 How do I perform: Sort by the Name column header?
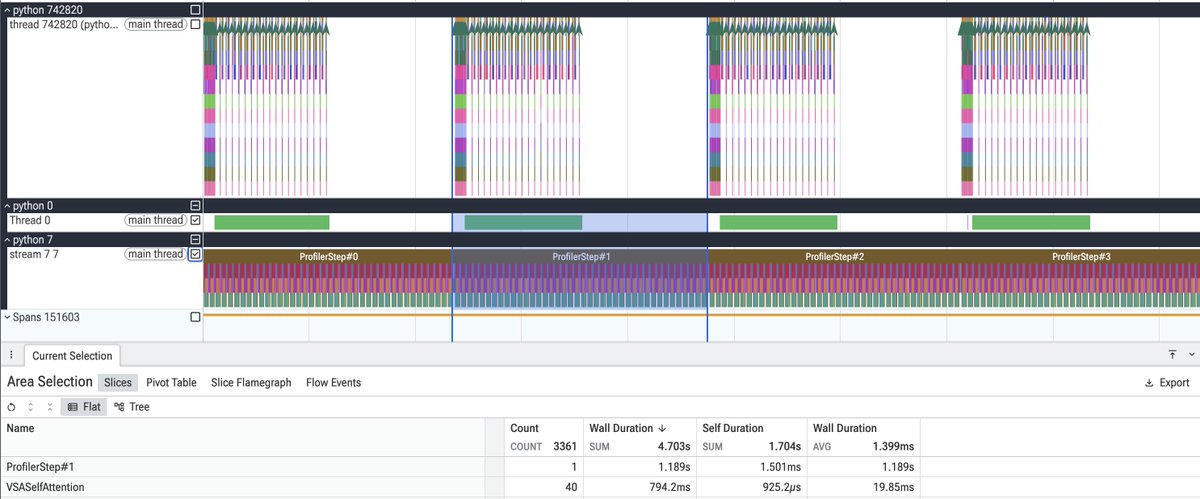pyautogui.click(x=21, y=428)
